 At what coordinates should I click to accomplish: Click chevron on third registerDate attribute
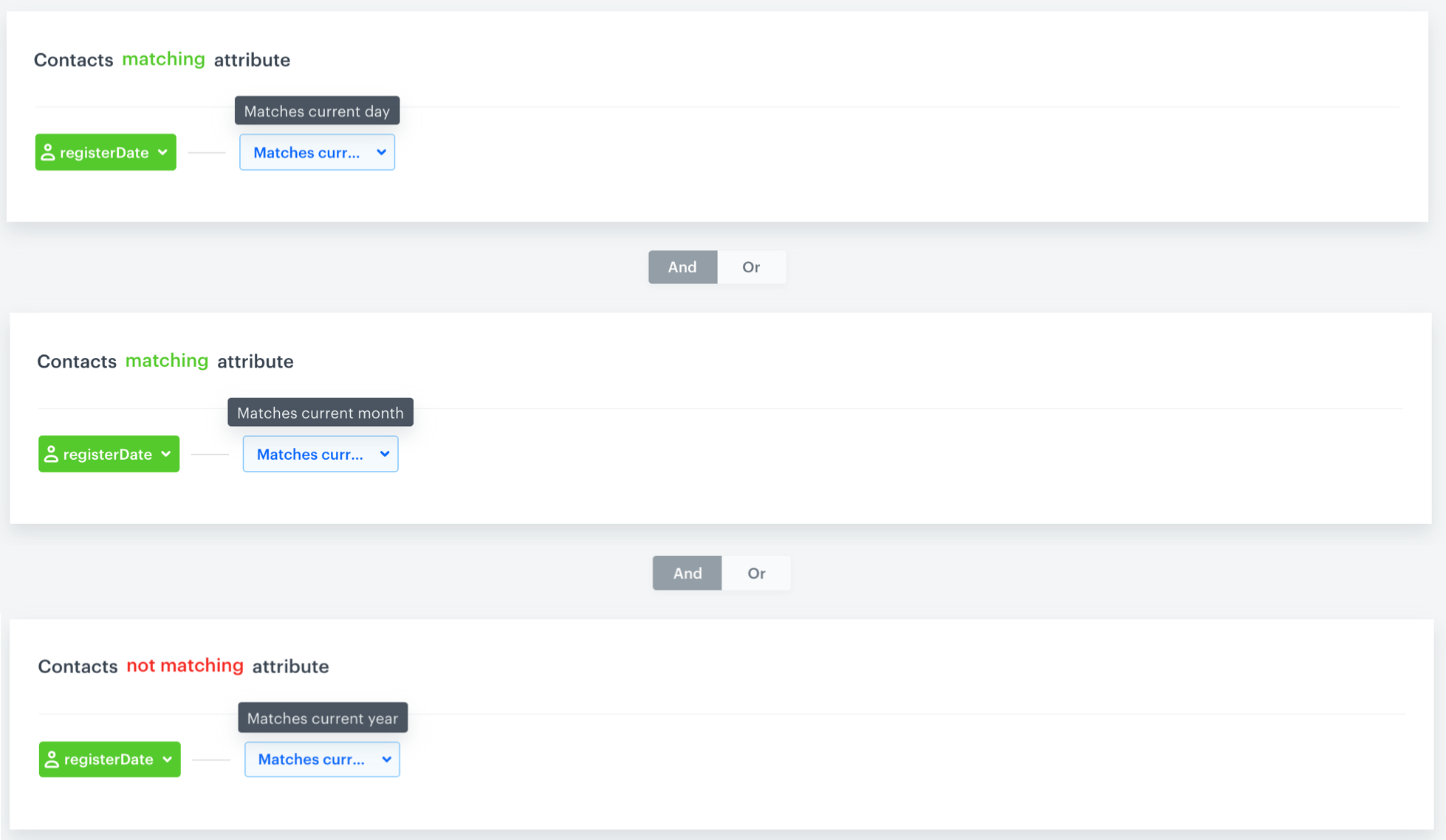tap(168, 760)
